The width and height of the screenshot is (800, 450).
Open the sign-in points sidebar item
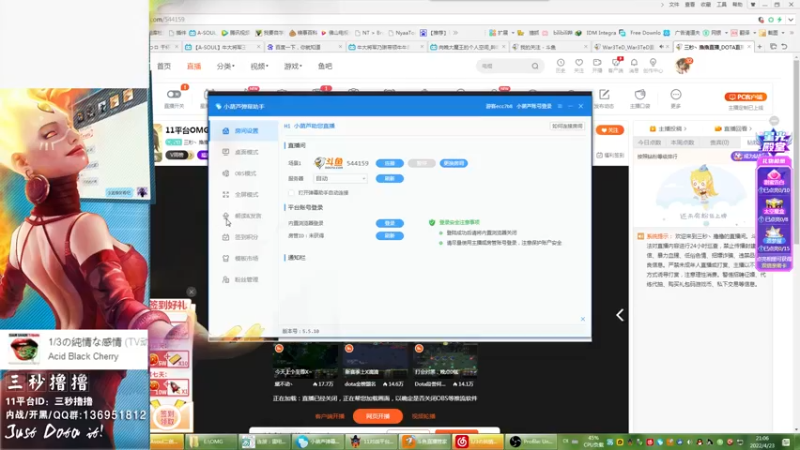click(x=243, y=237)
